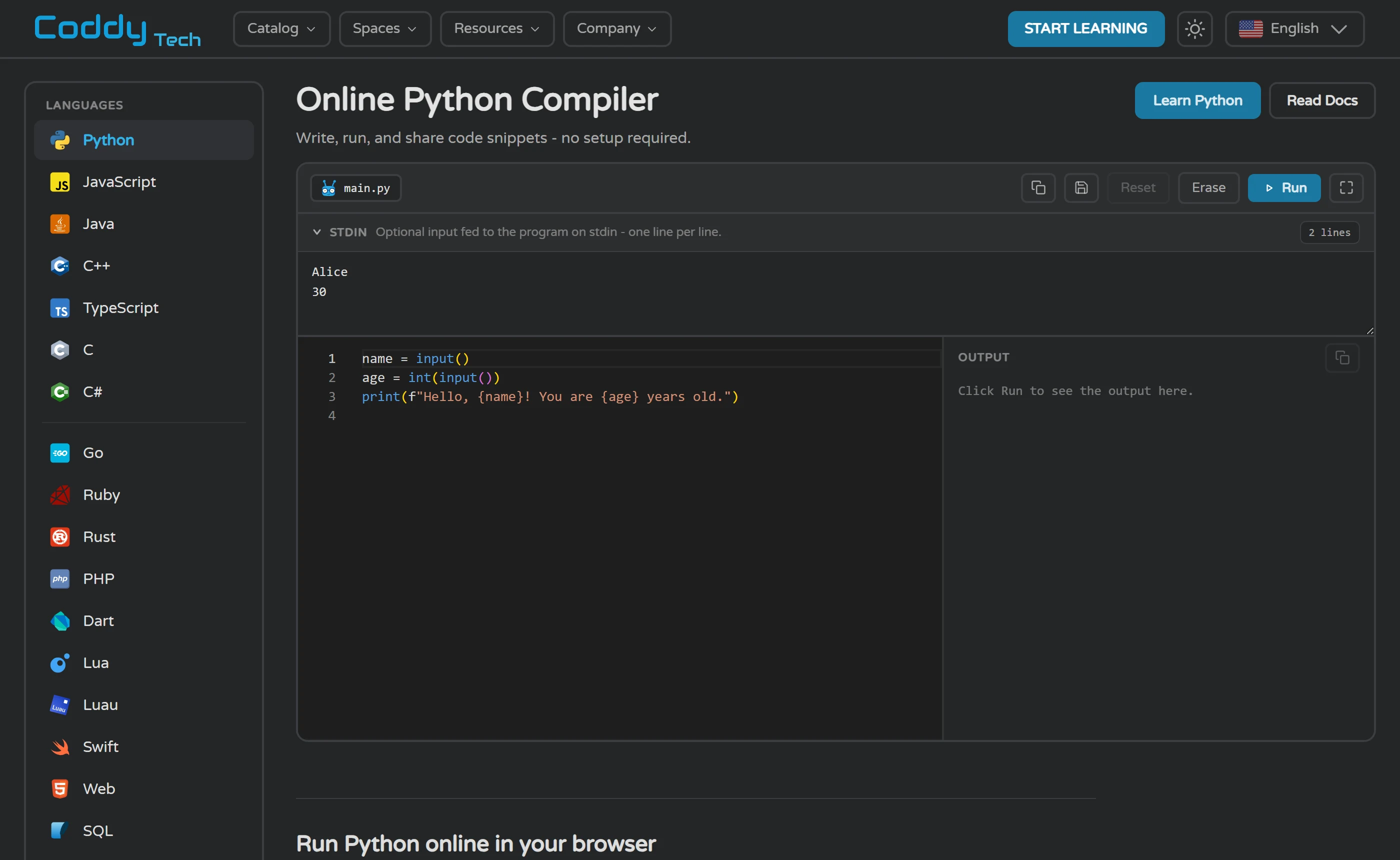Select the Swift language icon
Image resolution: width=1400 pixels, height=860 pixels.
59,747
